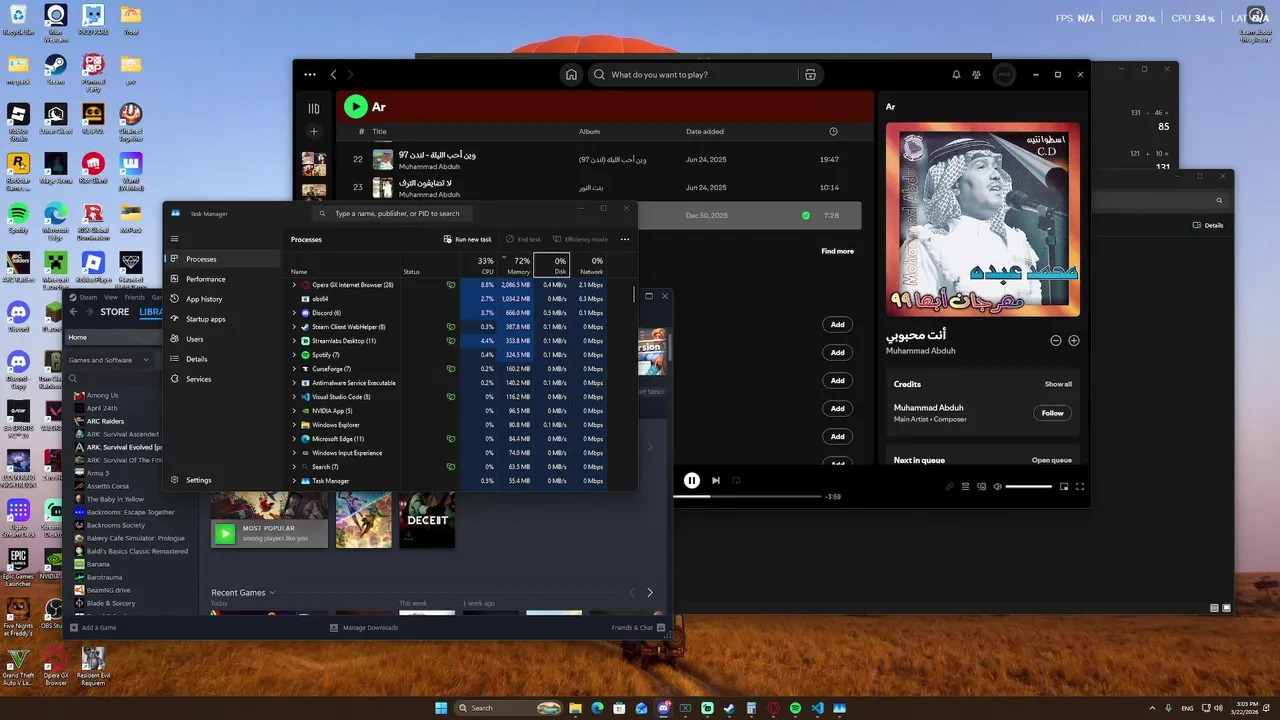Follow Muhammad Abduh in Credits
Image resolution: width=1280 pixels, height=720 pixels.
click(1052, 413)
